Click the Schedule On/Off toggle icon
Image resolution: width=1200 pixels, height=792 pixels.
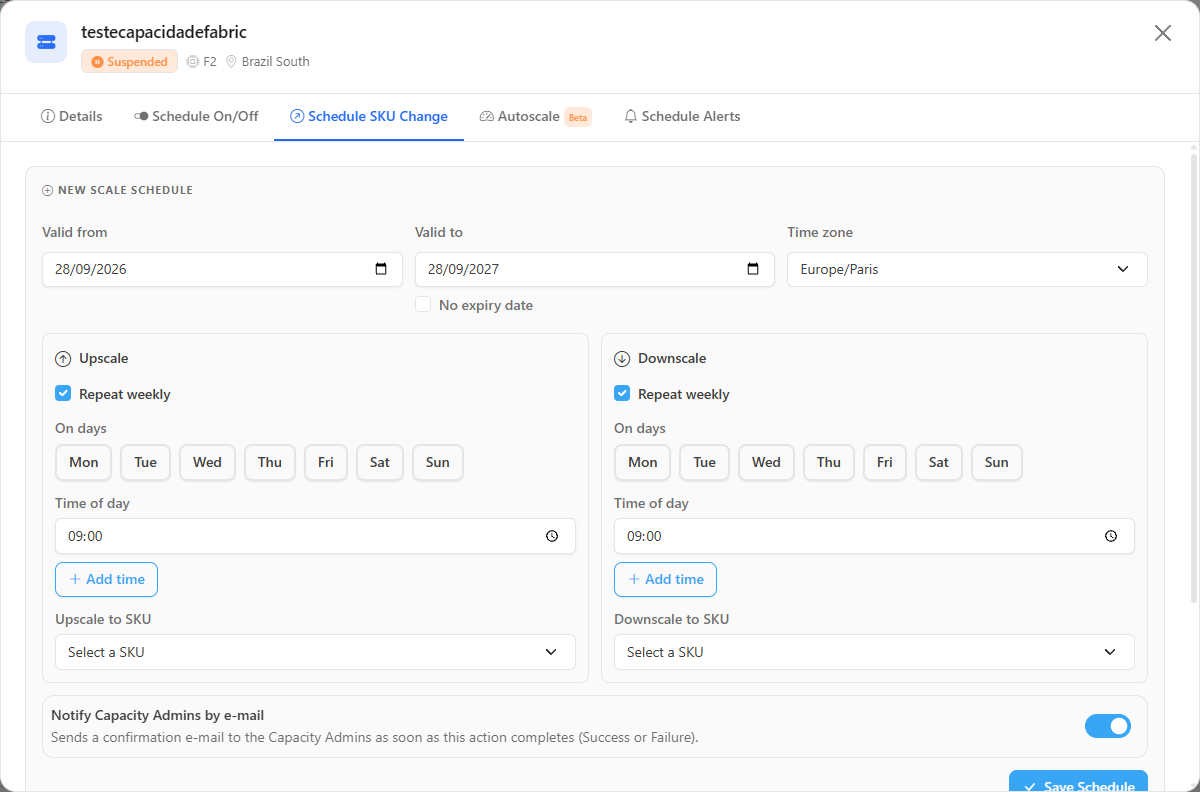pyautogui.click(x=141, y=117)
